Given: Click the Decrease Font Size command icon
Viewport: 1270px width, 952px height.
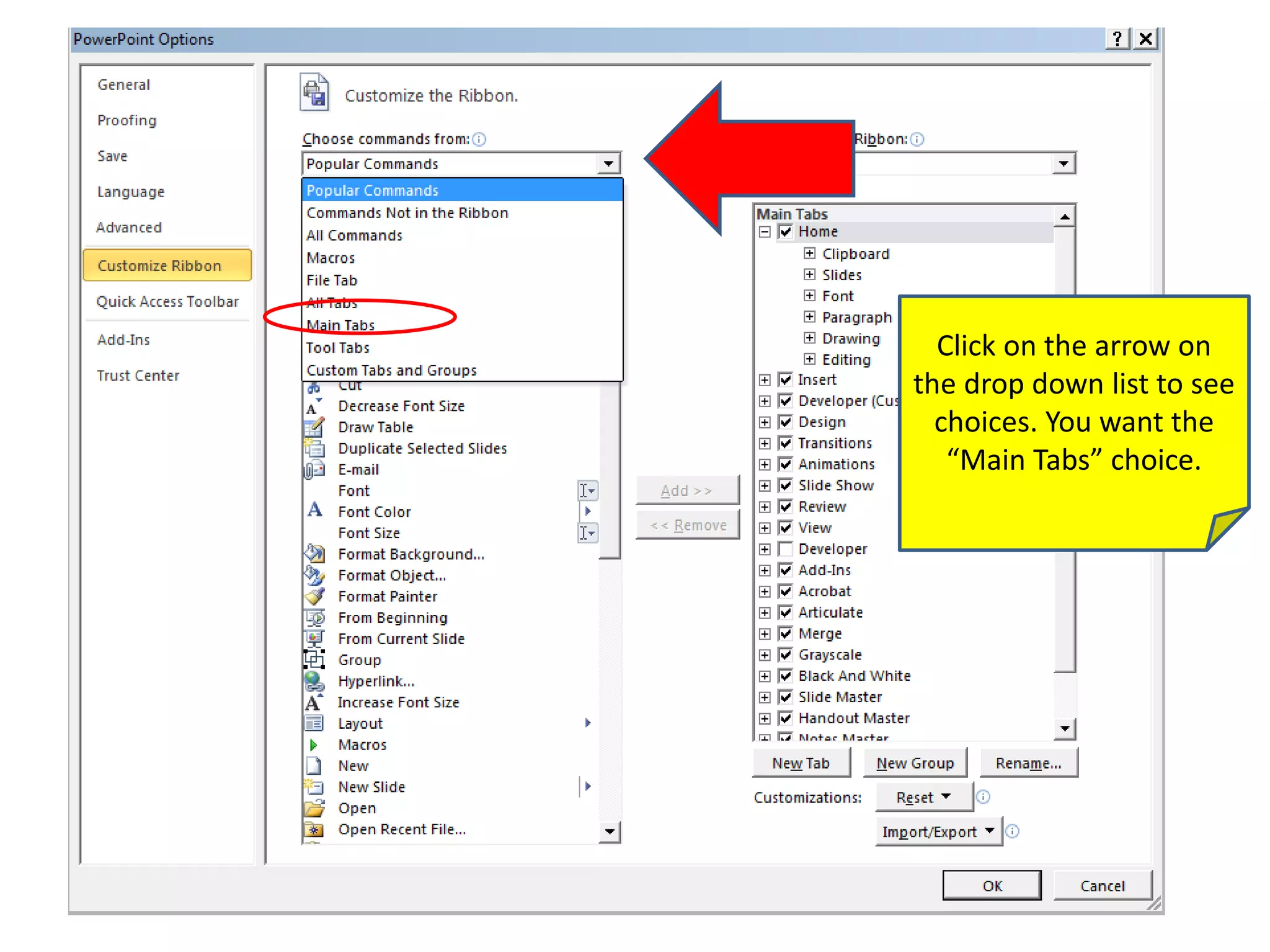Looking at the screenshot, I should 314,407.
